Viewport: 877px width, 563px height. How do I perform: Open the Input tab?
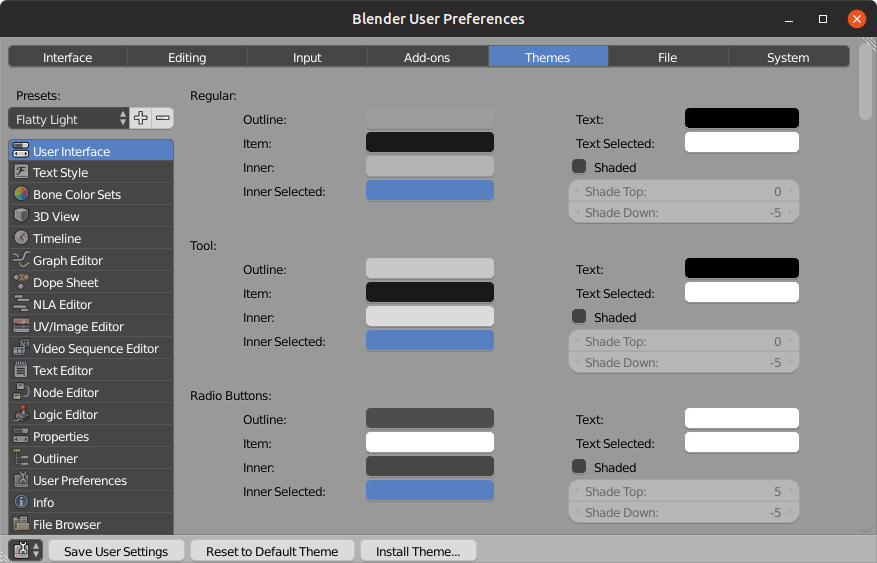point(307,57)
